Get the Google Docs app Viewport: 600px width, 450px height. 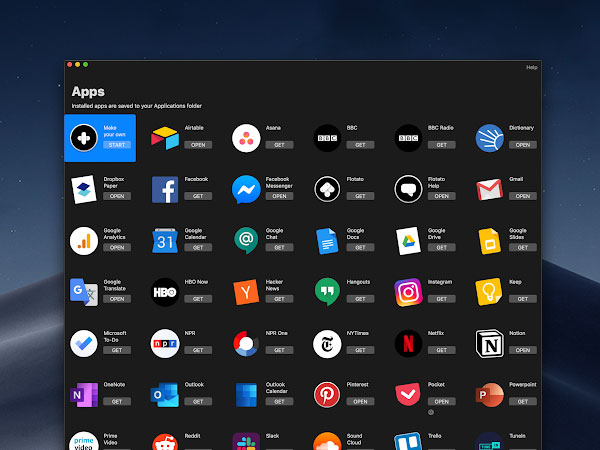tap(360, 248)
